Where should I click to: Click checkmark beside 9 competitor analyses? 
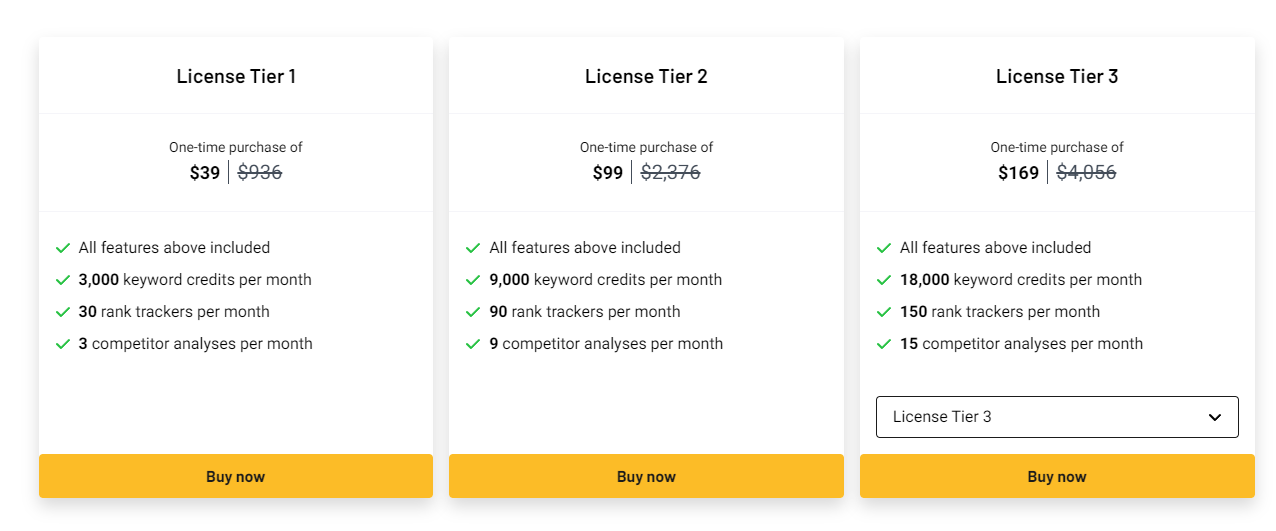click(473, 344)
